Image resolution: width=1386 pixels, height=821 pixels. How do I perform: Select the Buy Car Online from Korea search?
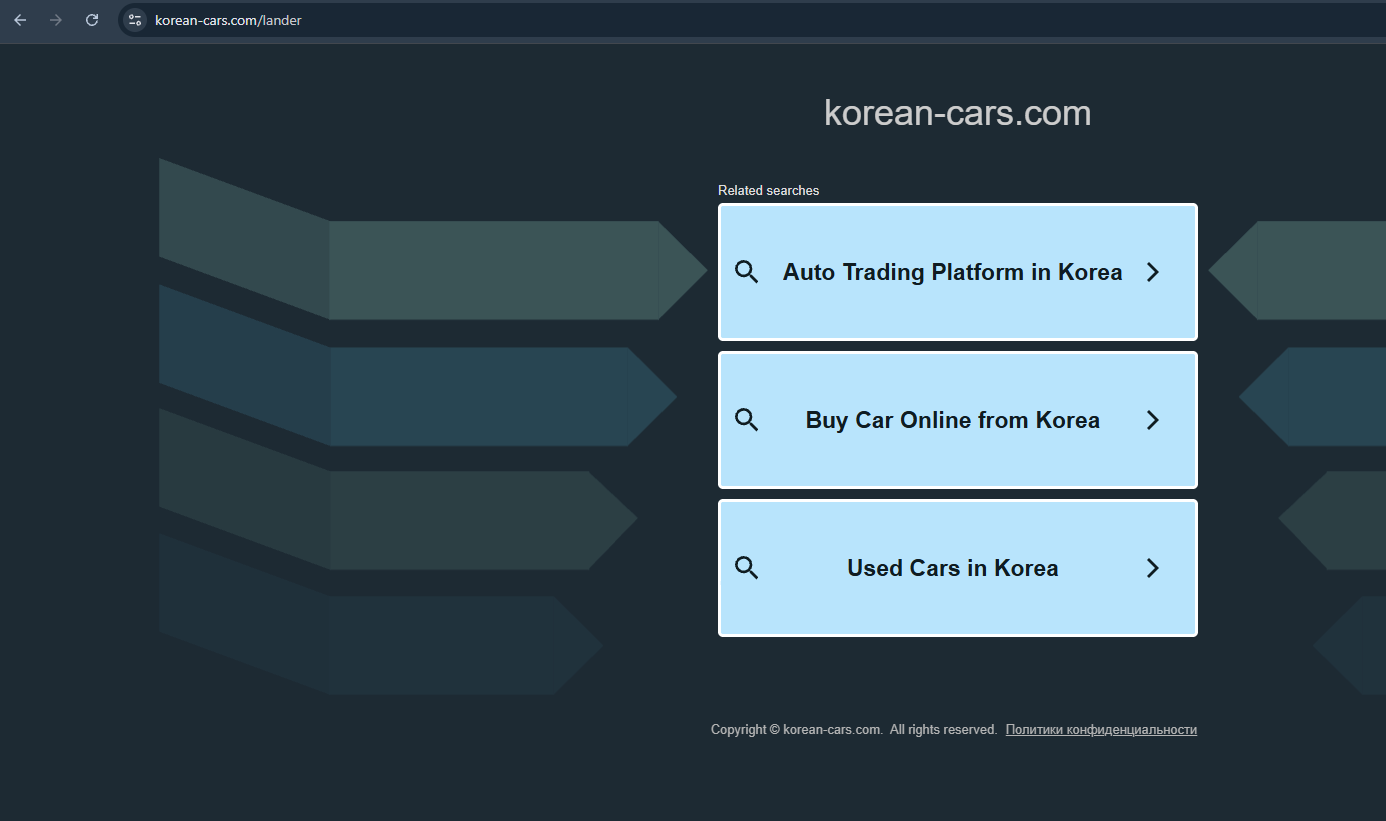click(x=952, y=420)
